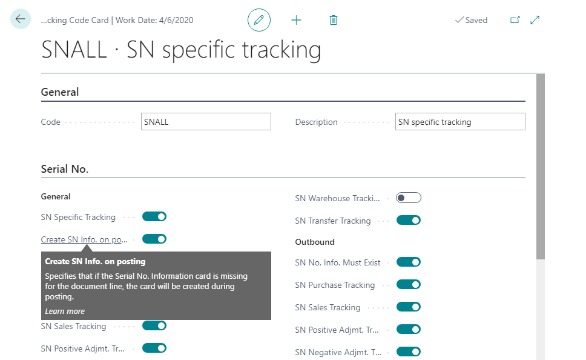Toggle SN Transfer Tracking switch

[408, 220]
